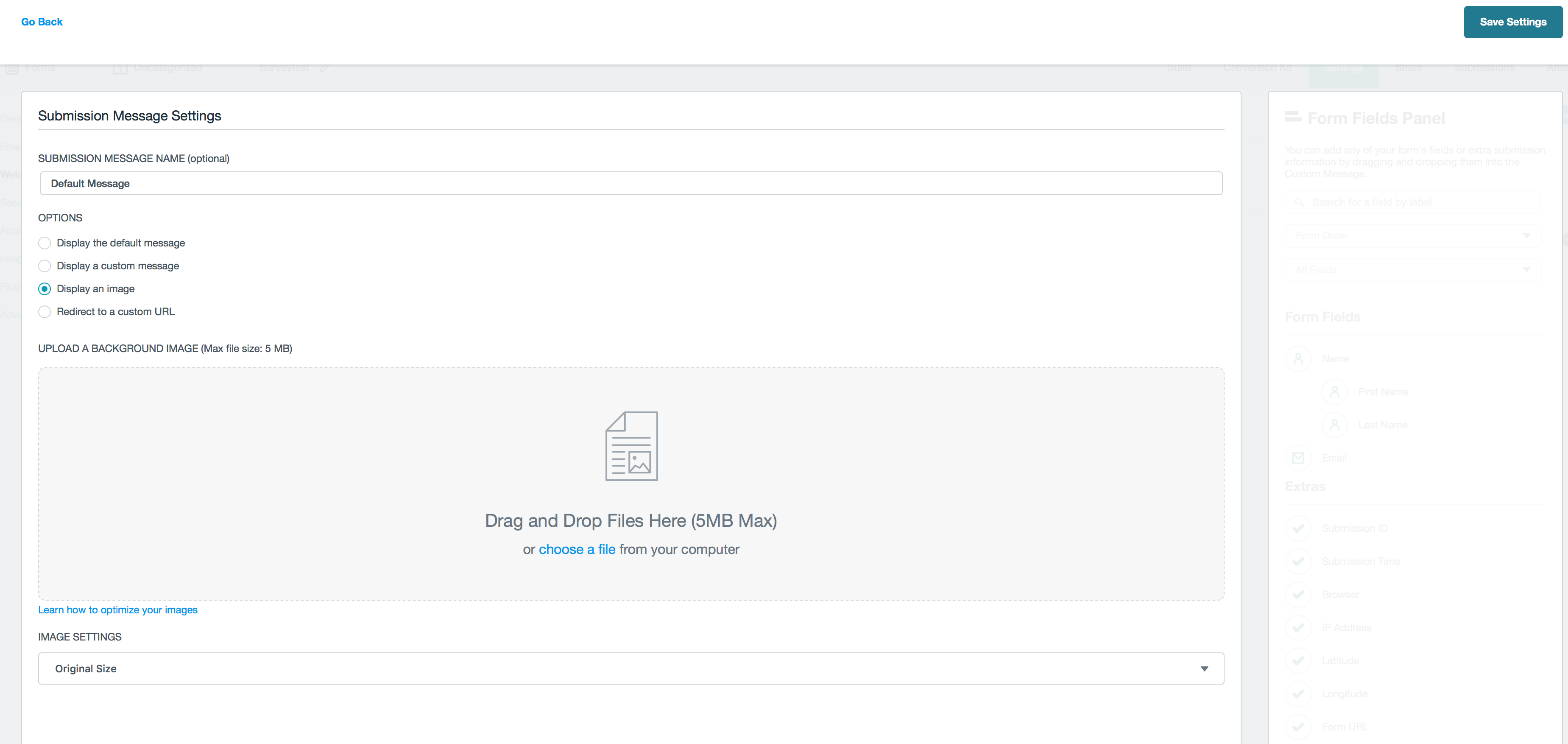Screen dimensions: 1568x744
Task: Enable Redirect to a custom URL
Action: (x=45, y=311)
